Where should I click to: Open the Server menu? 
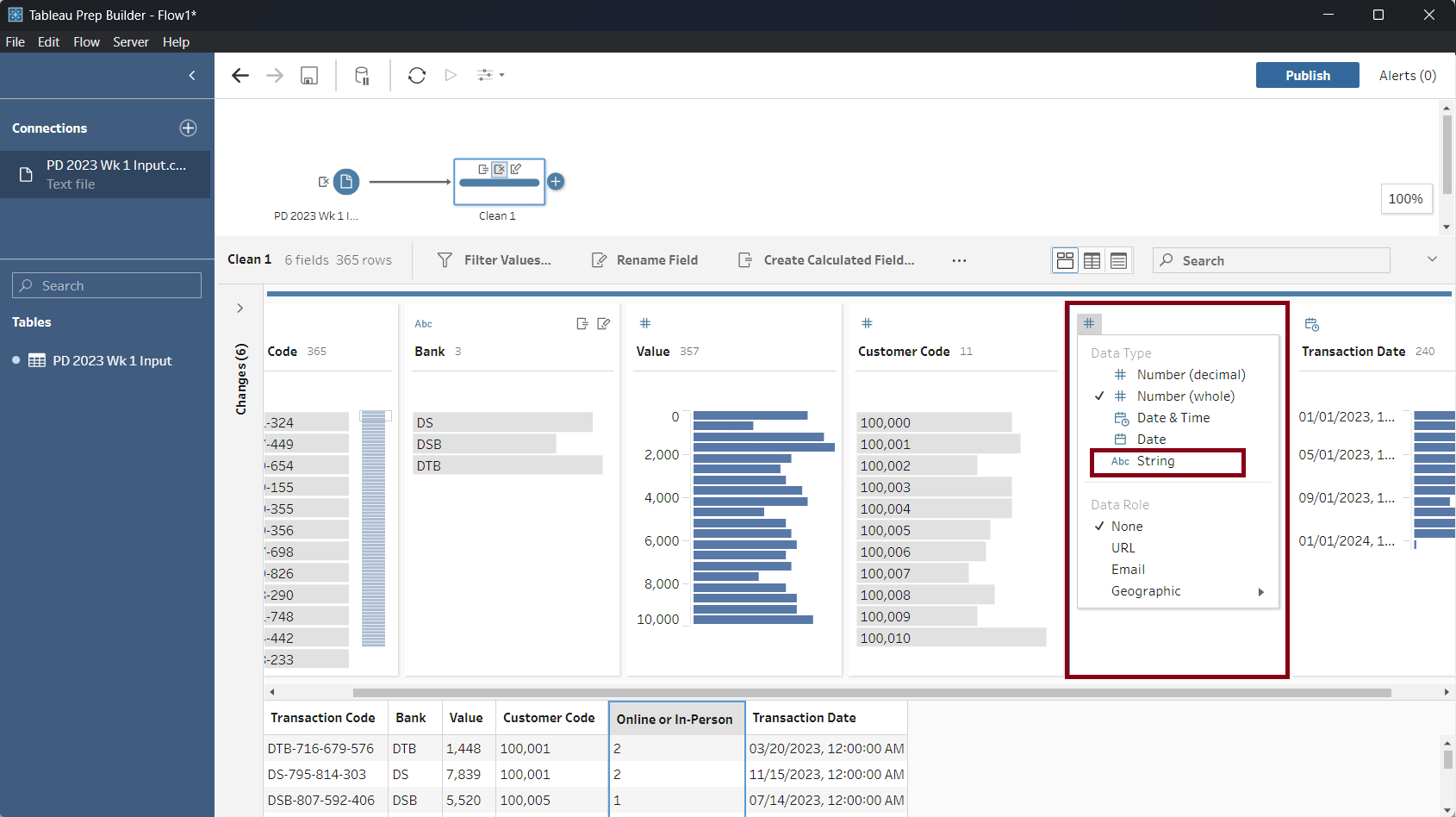point(130,42)
